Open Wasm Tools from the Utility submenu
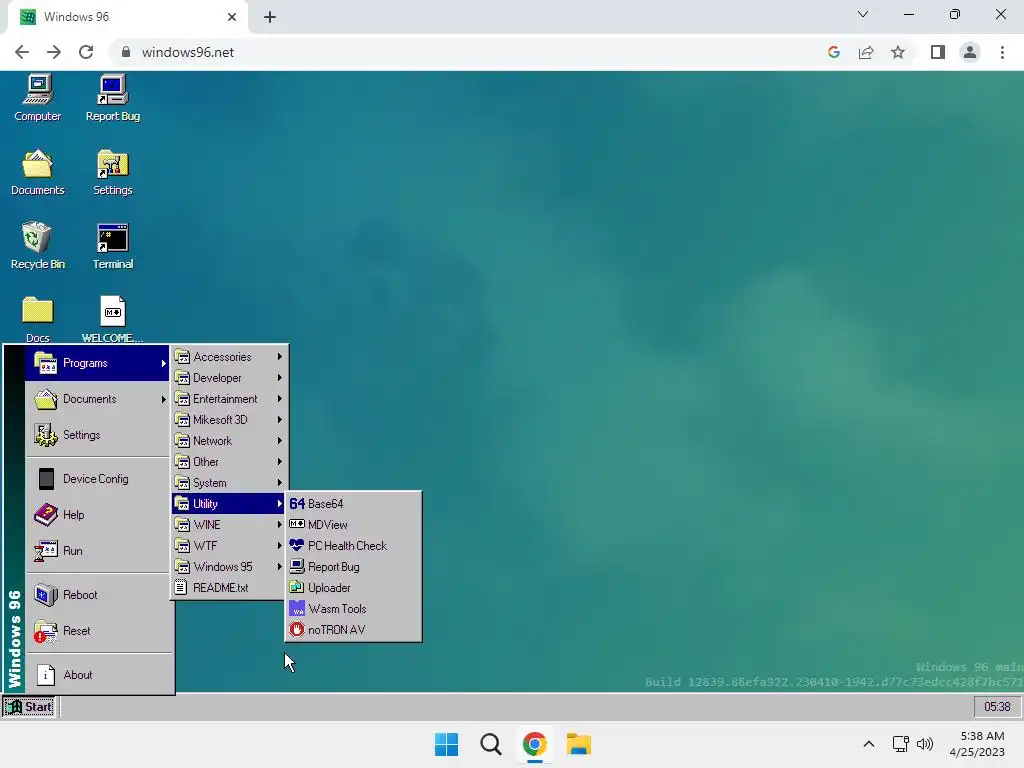Viewport: 1024px width, 768px height. coord(353,609)
